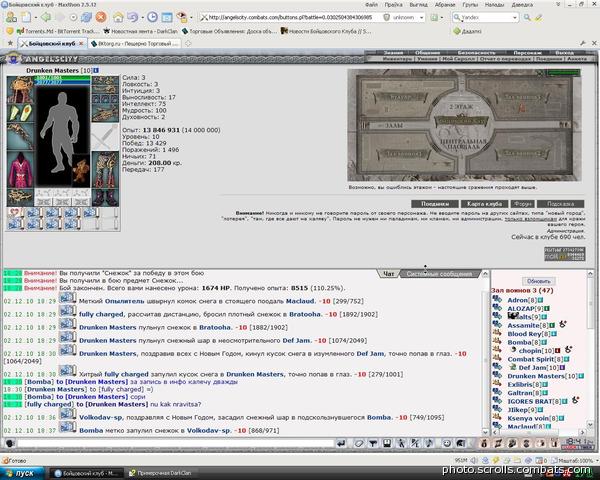Switch to Примерочная DarkClan taskbar window
Image resolution: width=600 pixels, height=480 pixels.
[161, 473]
